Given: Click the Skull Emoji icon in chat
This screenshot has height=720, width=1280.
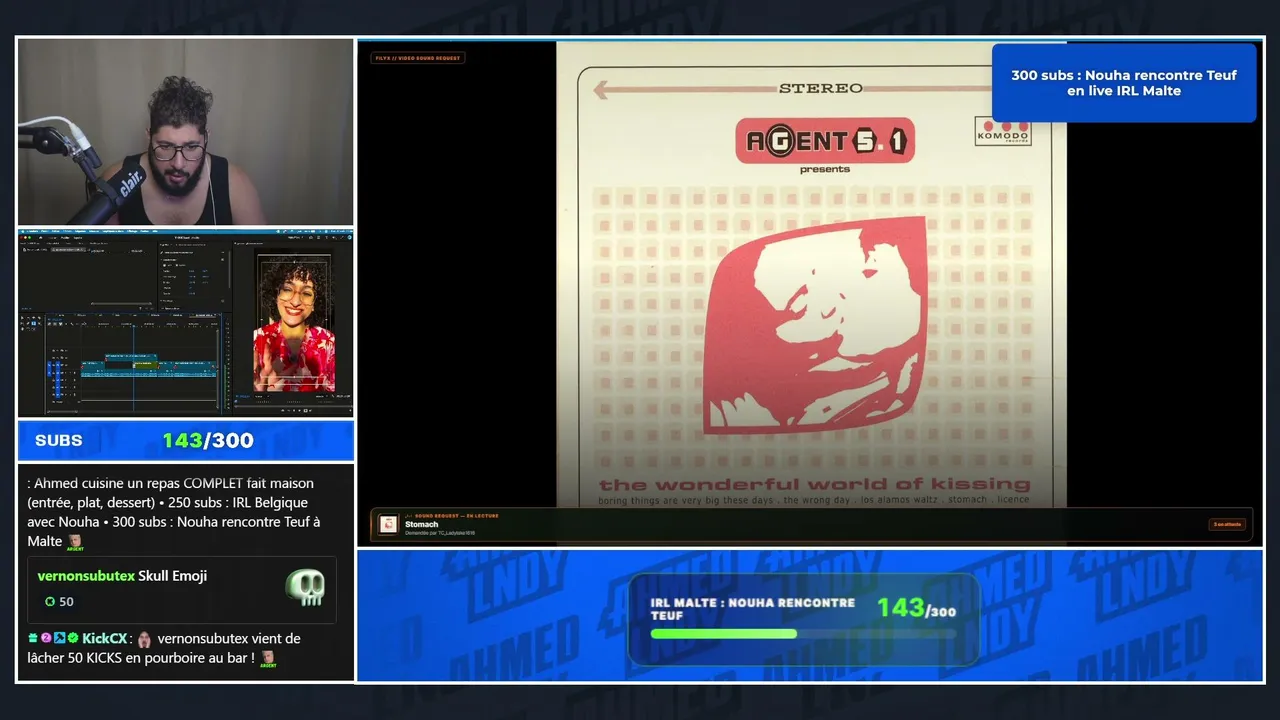Looking at the screenshot, I should (x=305, y=588).
